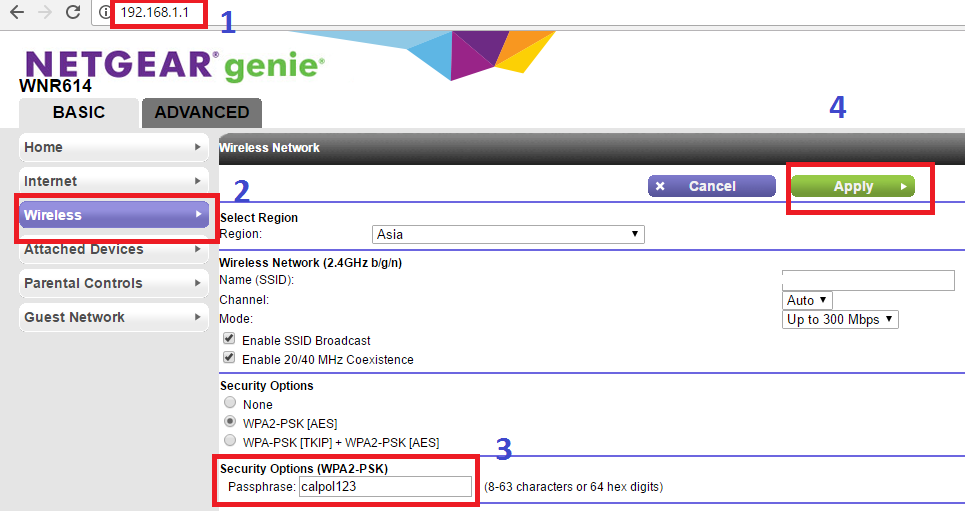Click the Channel: label

(244, 300)
